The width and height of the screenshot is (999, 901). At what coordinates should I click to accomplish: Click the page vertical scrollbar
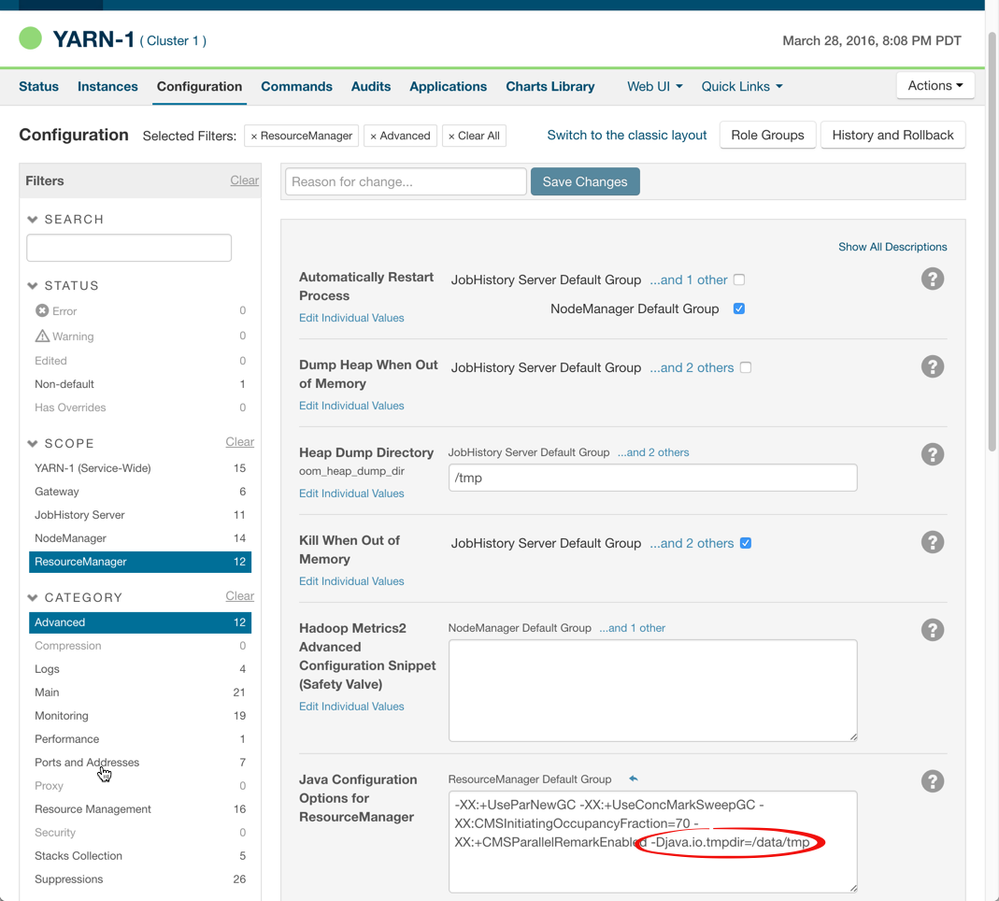click(992, 241)
